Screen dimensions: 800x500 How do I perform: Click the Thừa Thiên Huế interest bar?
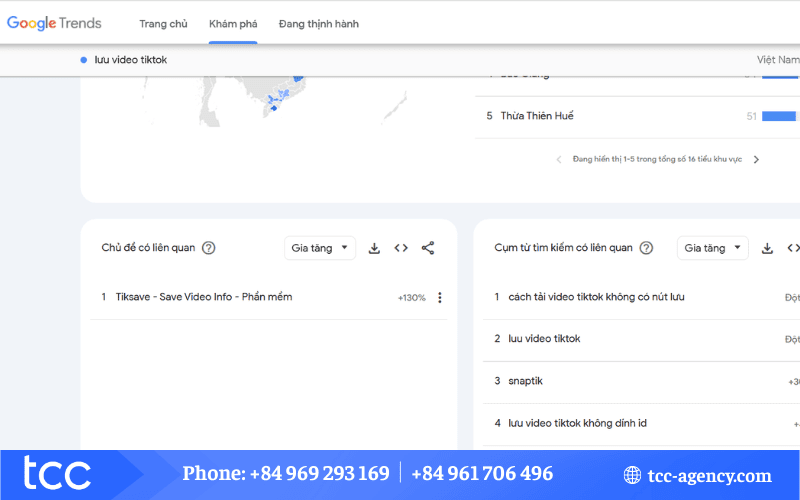(x=779, y=116)
